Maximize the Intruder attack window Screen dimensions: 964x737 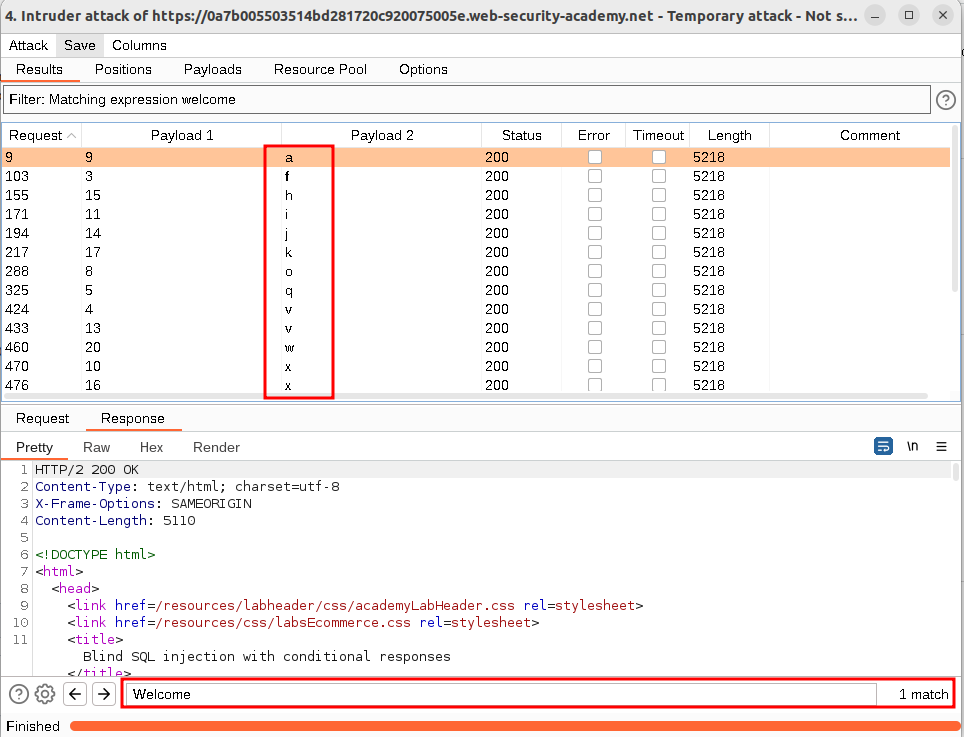909,15
